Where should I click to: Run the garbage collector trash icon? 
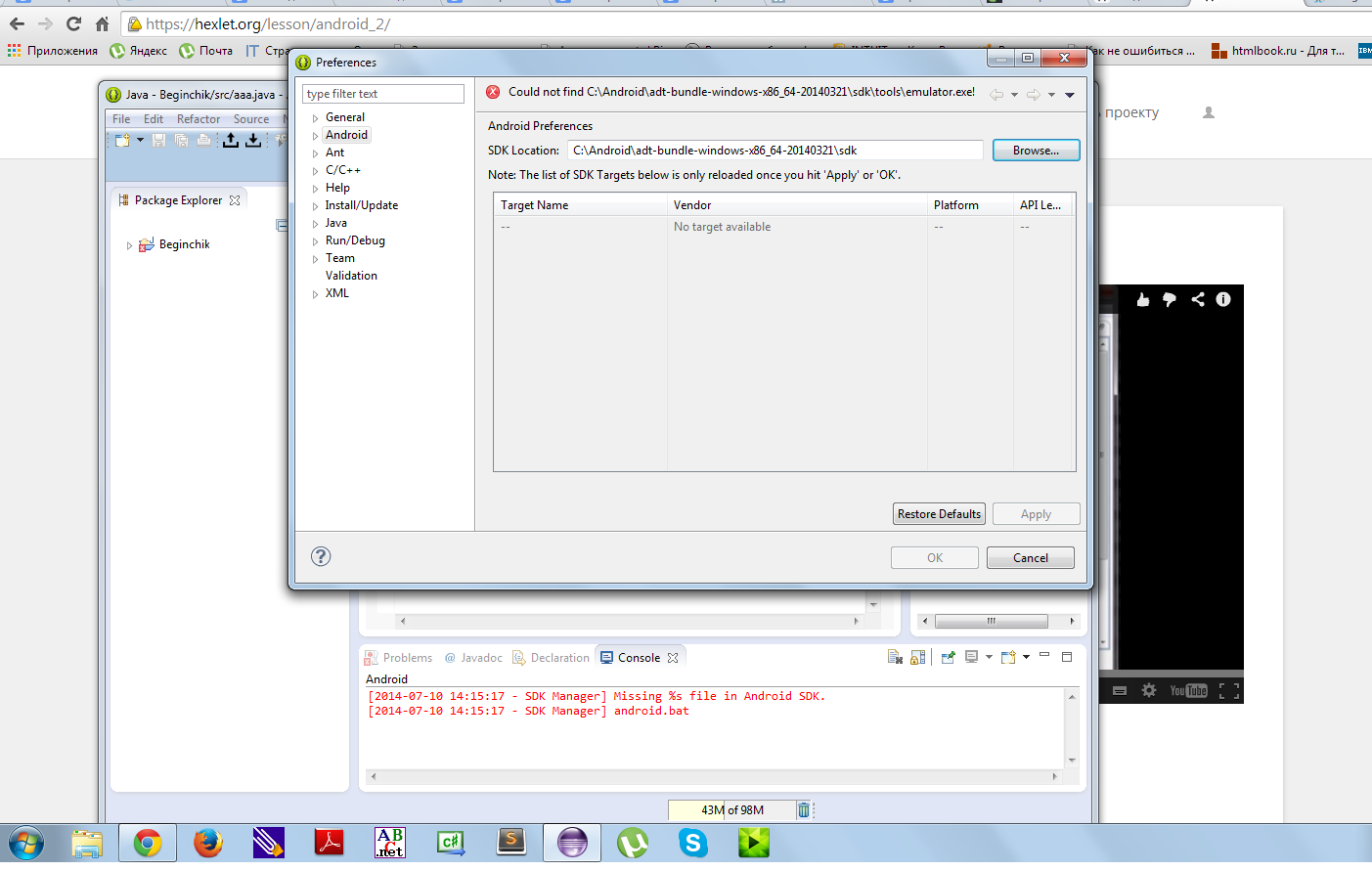pyautogui.click(x=804, y=809)
